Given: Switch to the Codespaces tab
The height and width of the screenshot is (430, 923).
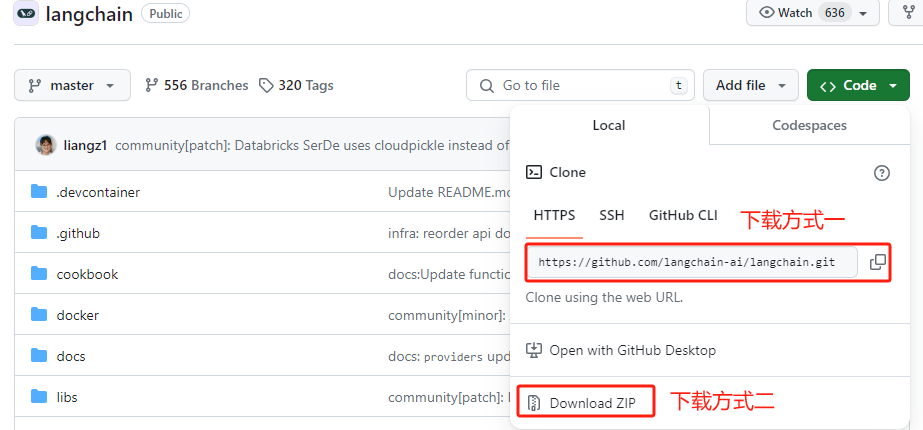Looking at the screenshot, I should 809,126.
